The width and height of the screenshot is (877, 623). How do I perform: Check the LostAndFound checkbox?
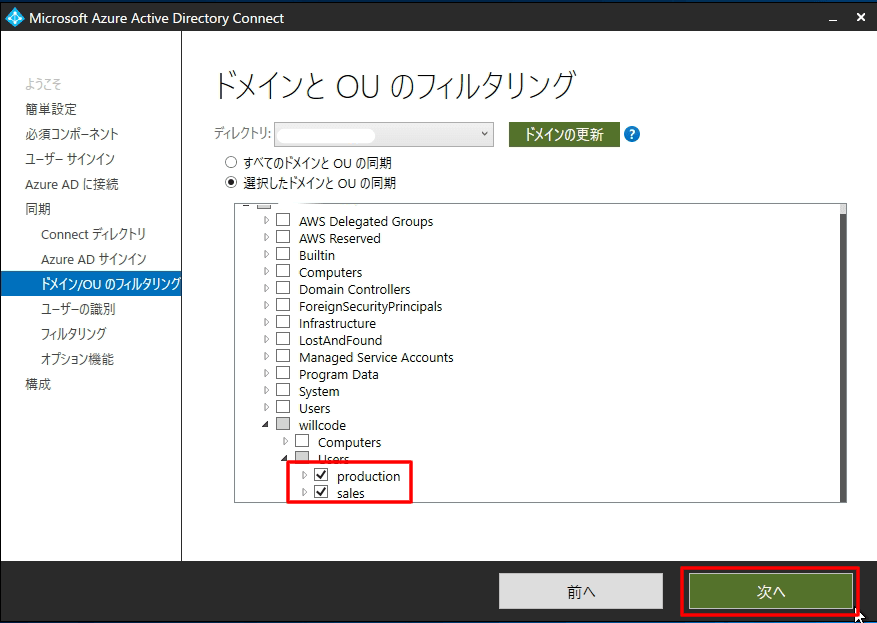283,339
